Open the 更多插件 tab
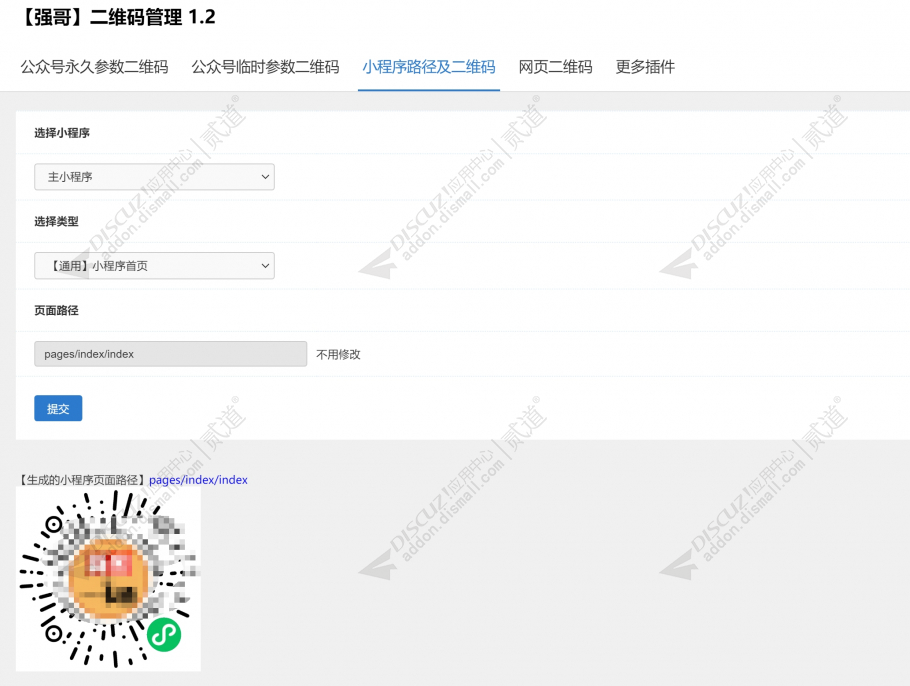The image size is (910, 686). tap(645, 67)
